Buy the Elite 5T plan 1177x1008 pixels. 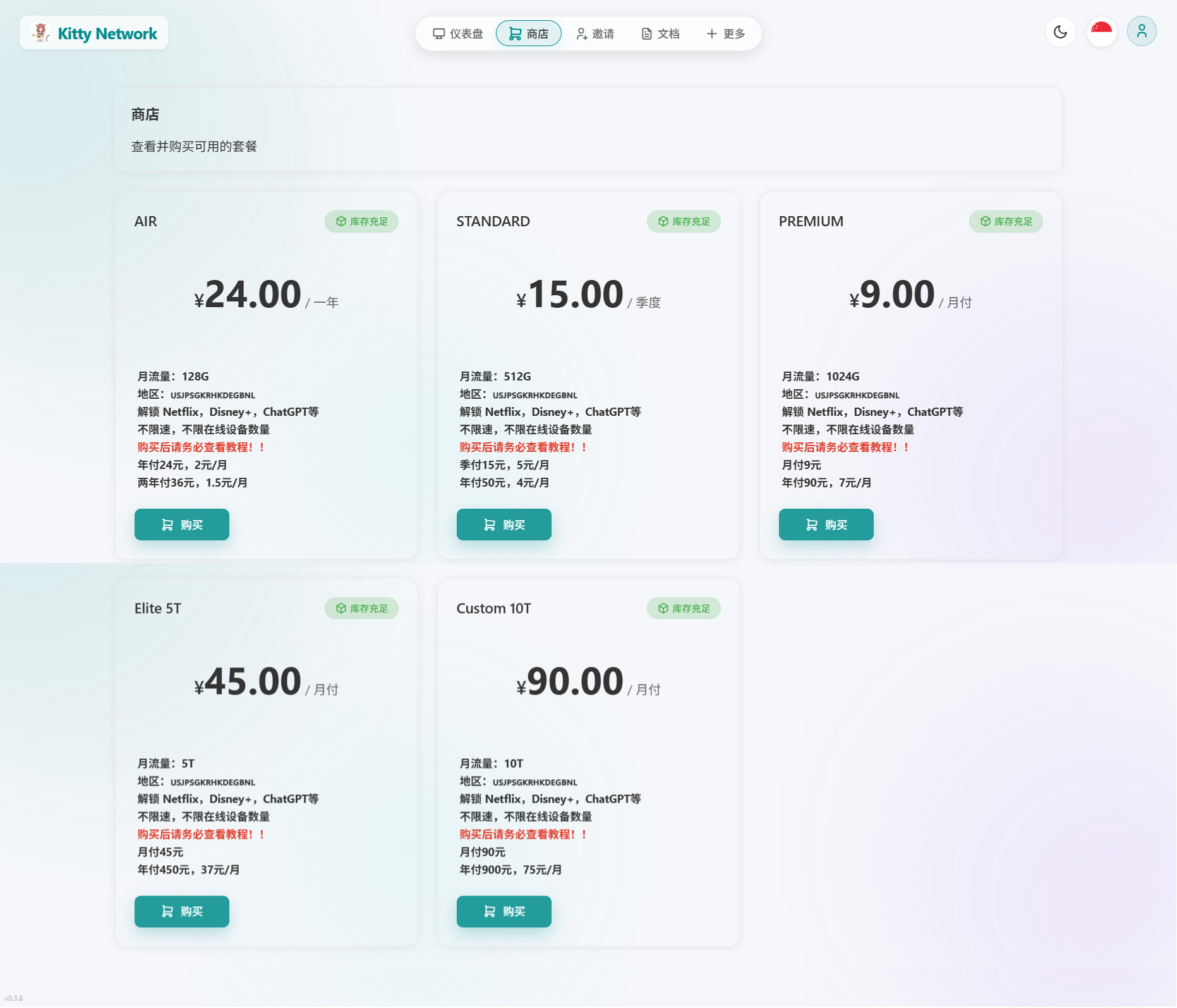[182, 911]
